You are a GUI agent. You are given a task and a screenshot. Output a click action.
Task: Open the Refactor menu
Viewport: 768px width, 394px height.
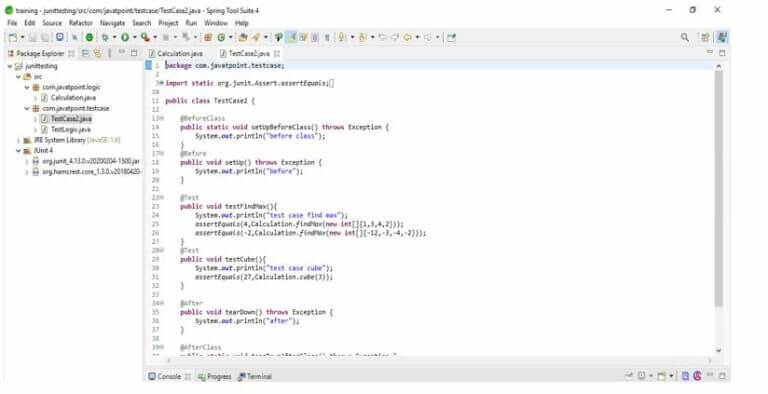point(81,23)
